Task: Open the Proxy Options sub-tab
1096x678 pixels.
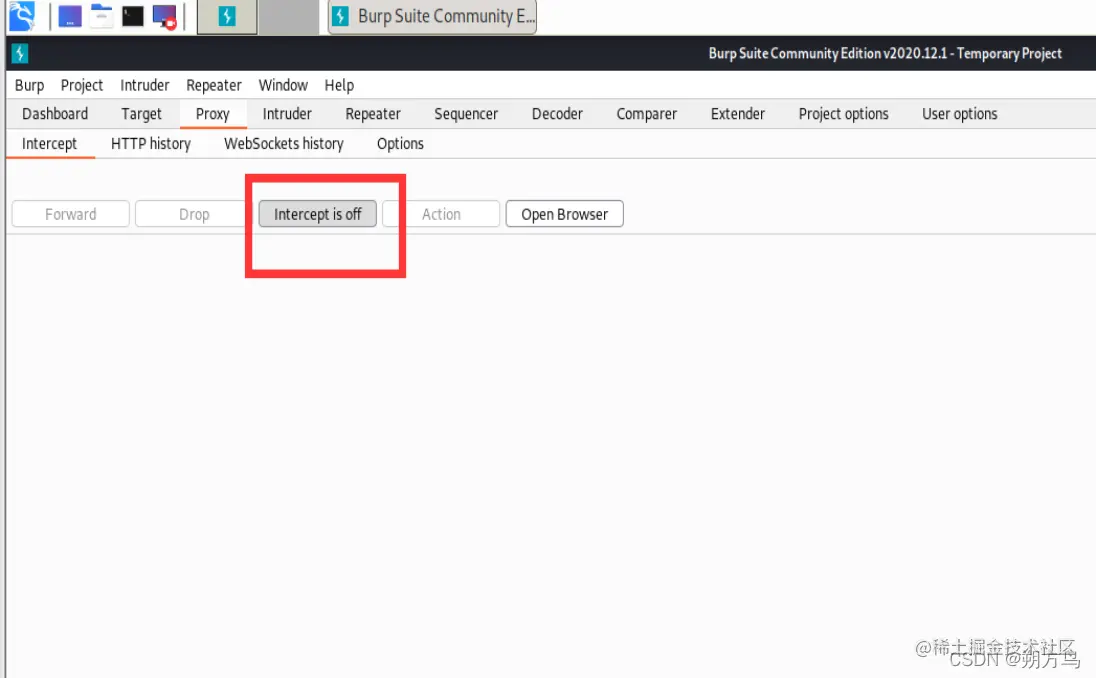Action: (401, 144)
